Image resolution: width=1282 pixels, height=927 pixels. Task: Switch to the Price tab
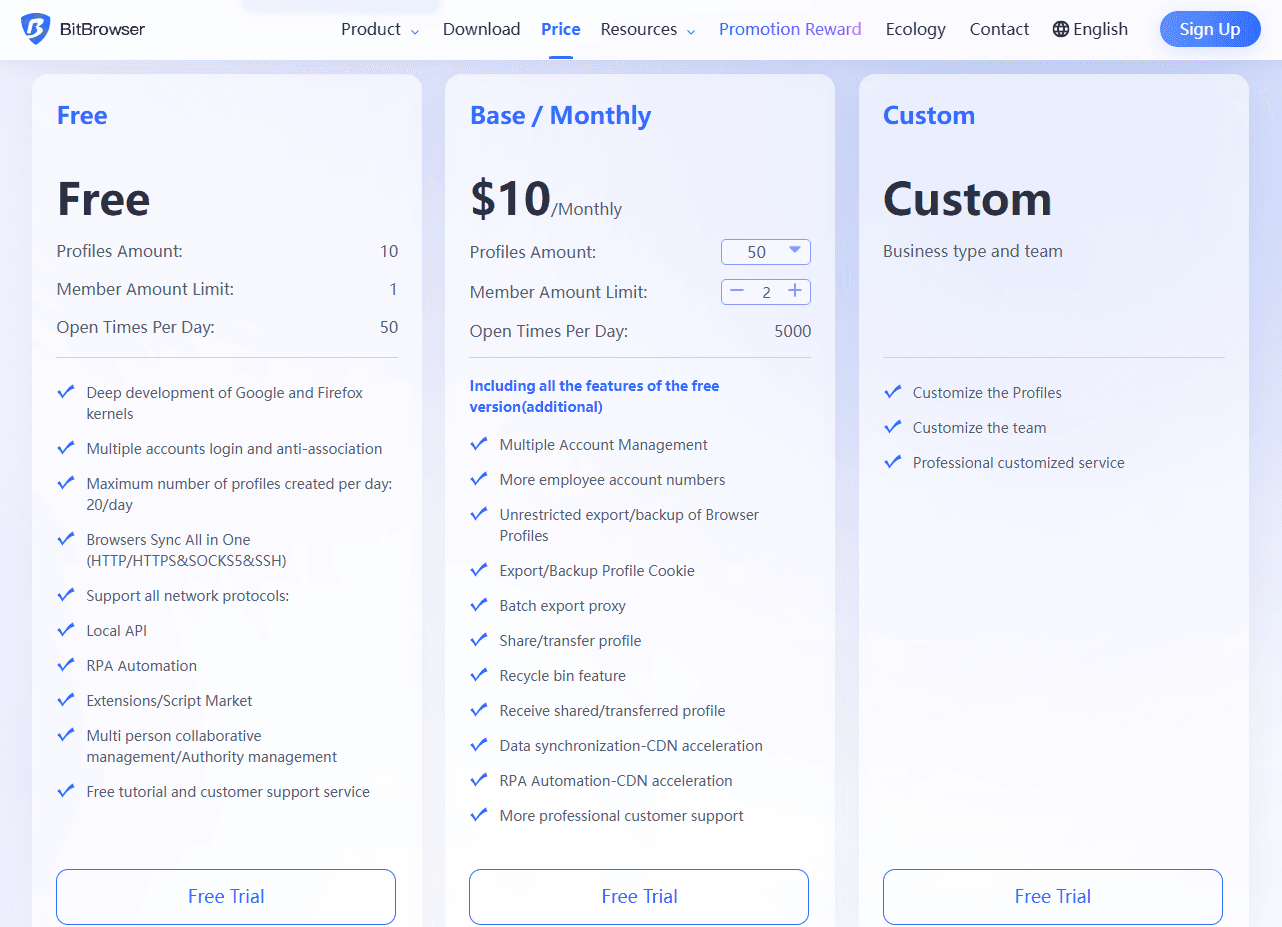coord(560,29)
